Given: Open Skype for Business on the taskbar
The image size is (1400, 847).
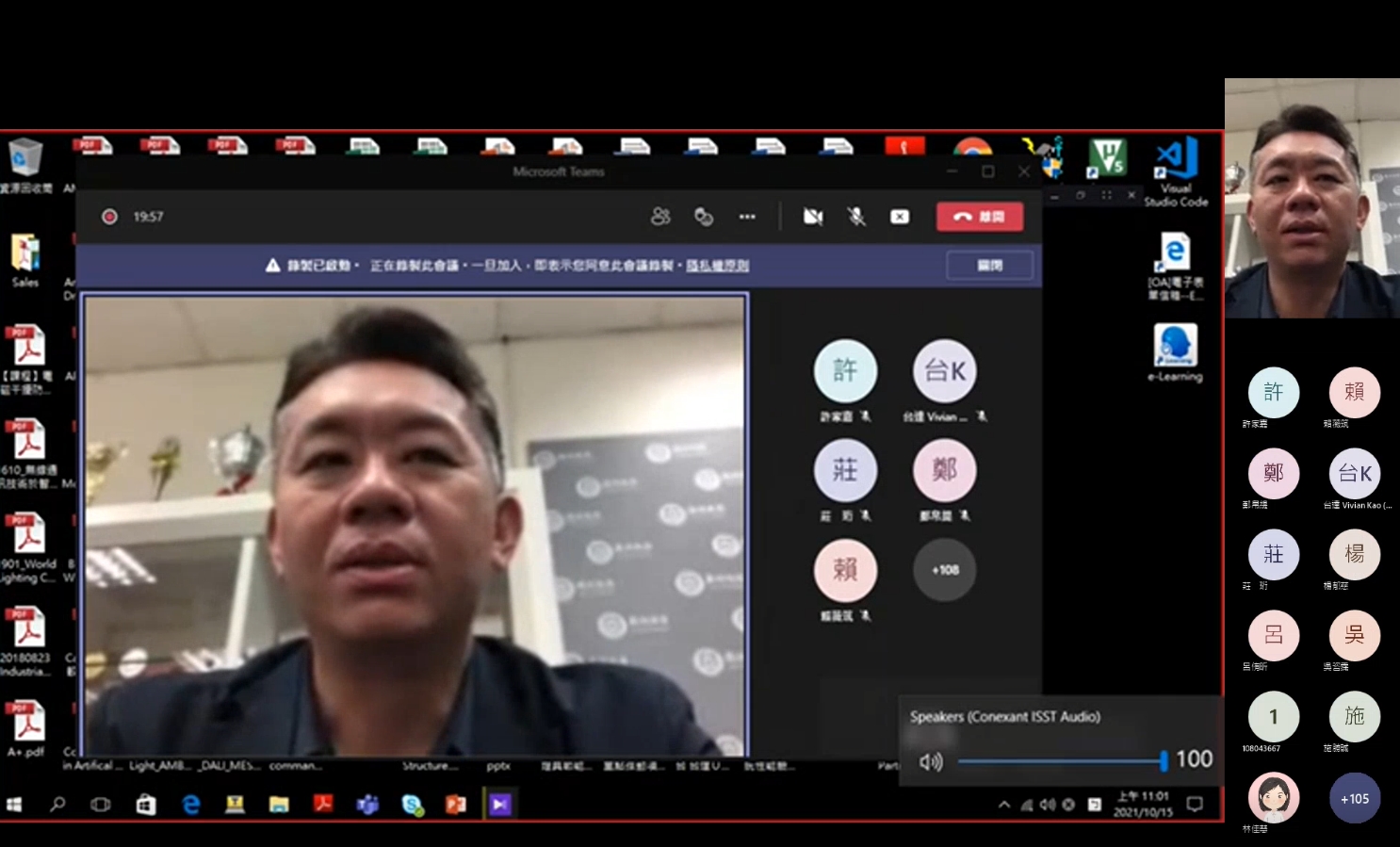Looking at the screenshot, I should [x=412, y=805].
